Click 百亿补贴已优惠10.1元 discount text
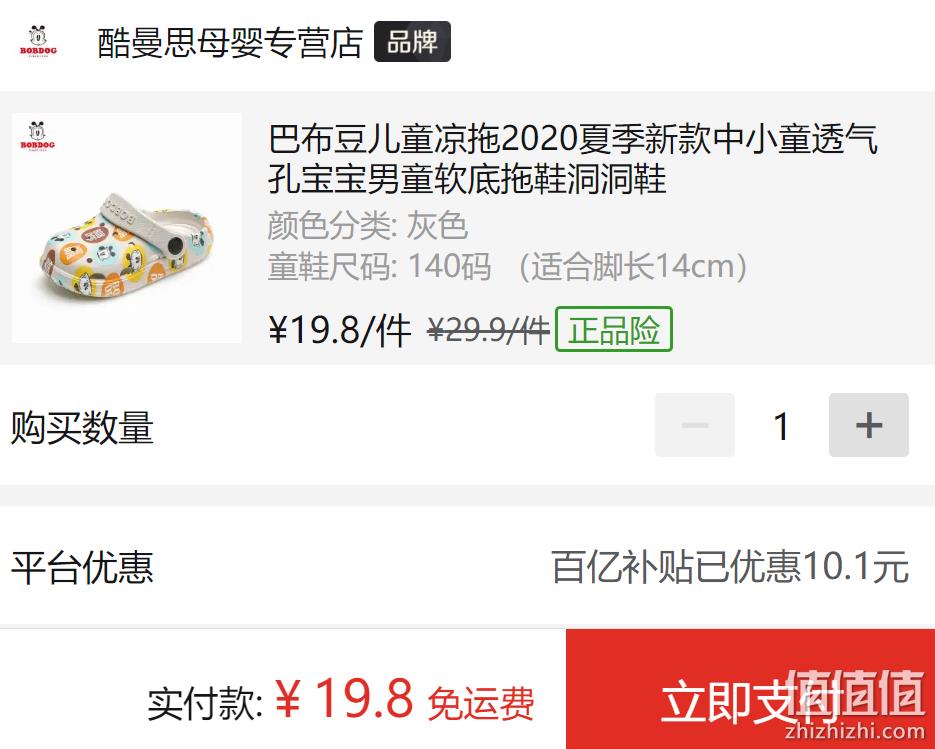 coord(730,567)
